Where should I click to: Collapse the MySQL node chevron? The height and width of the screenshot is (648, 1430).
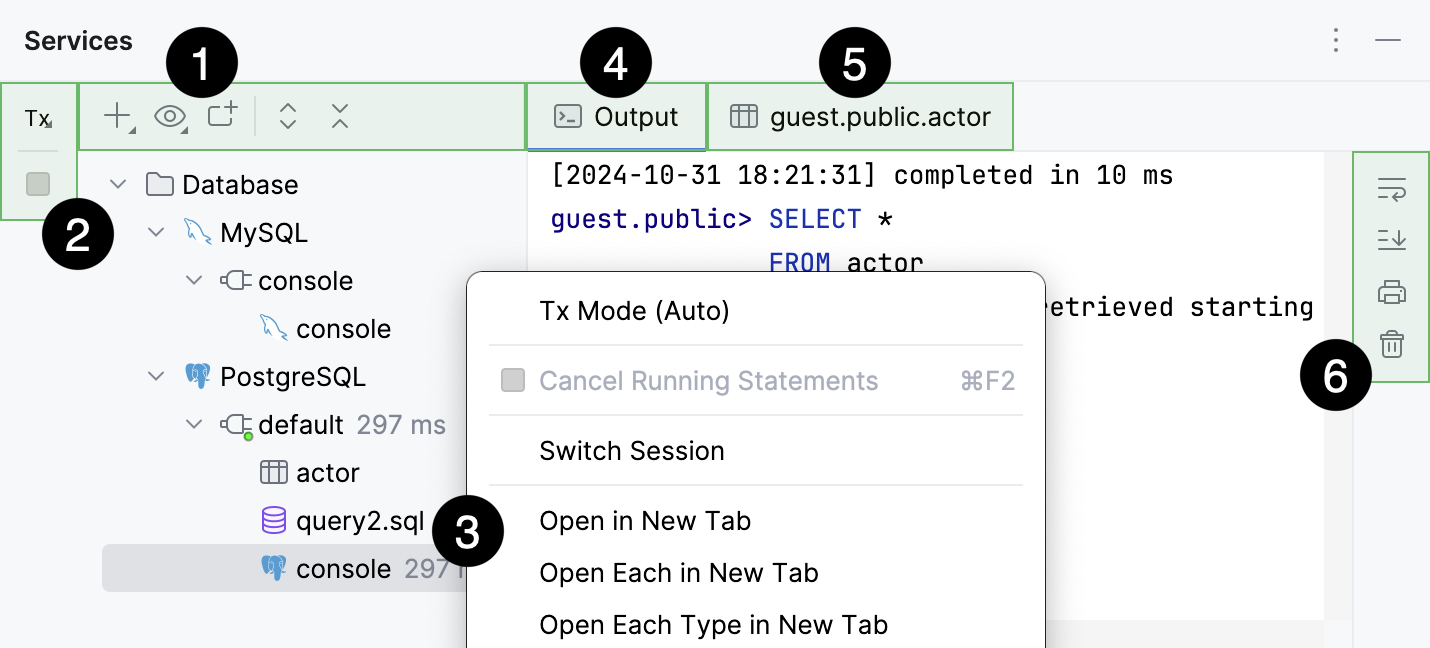[x=157, y=233]
